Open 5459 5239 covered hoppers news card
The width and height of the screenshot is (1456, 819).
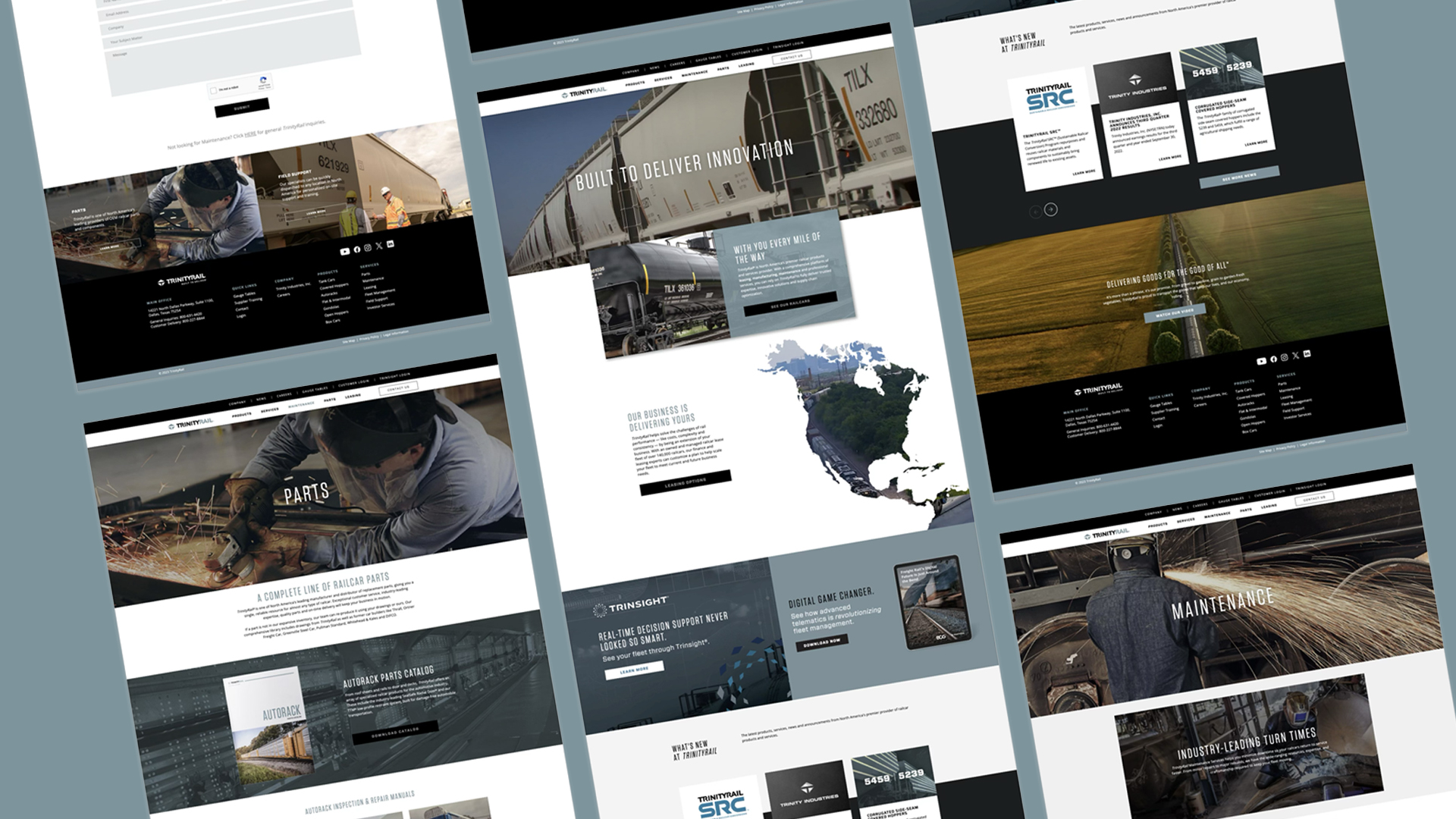tap(1228, 99)
